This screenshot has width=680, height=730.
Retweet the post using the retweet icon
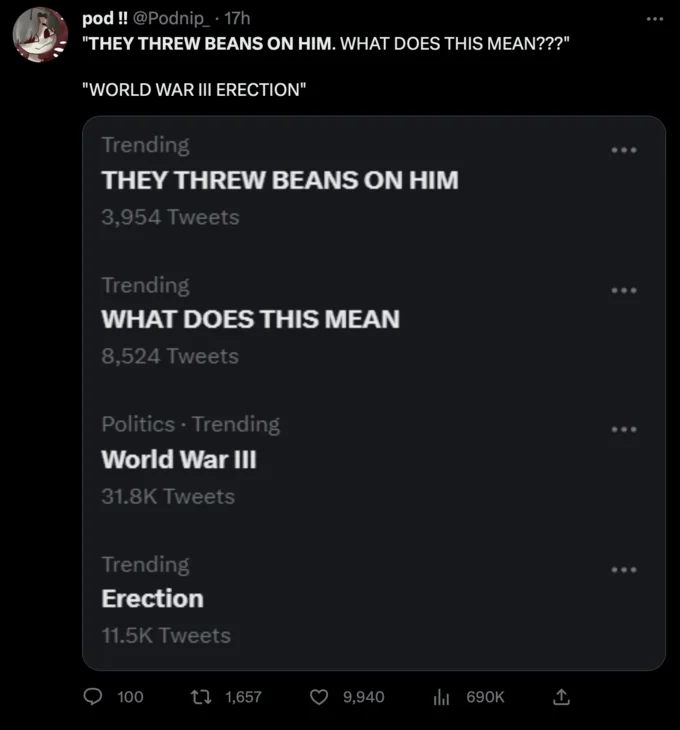pos(201,696)
